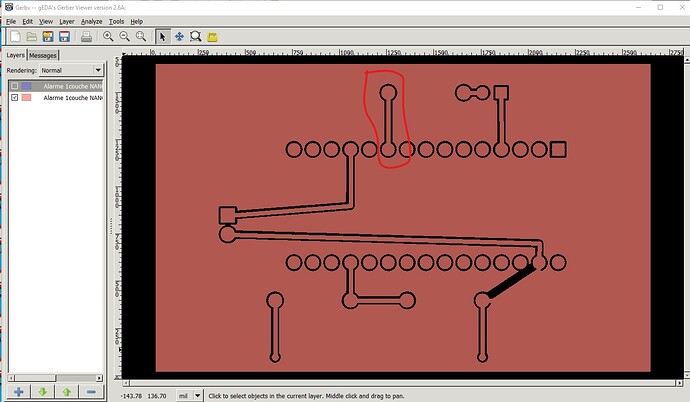This screenshot has width=690, height=402.
Task: Click the cursor coordinates -143.78 readout
Action: pyautogui.click(x=143, y=396)
